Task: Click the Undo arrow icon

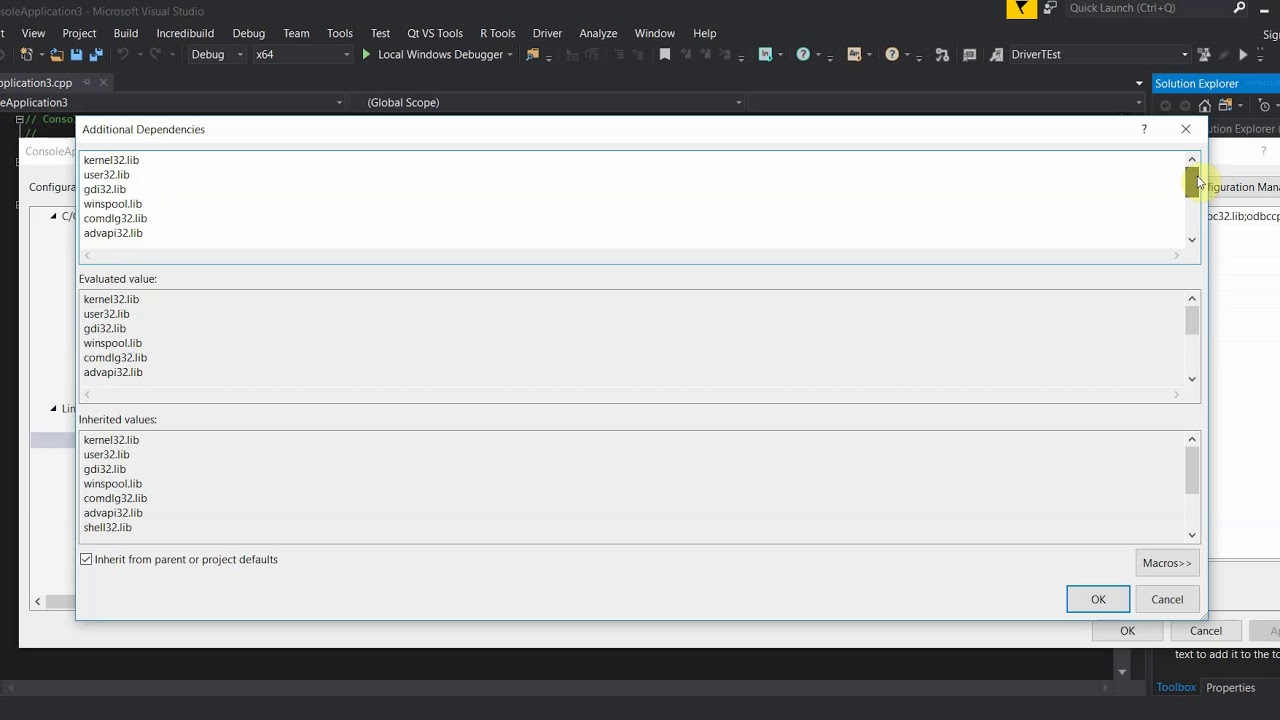Action: (123, 55)
